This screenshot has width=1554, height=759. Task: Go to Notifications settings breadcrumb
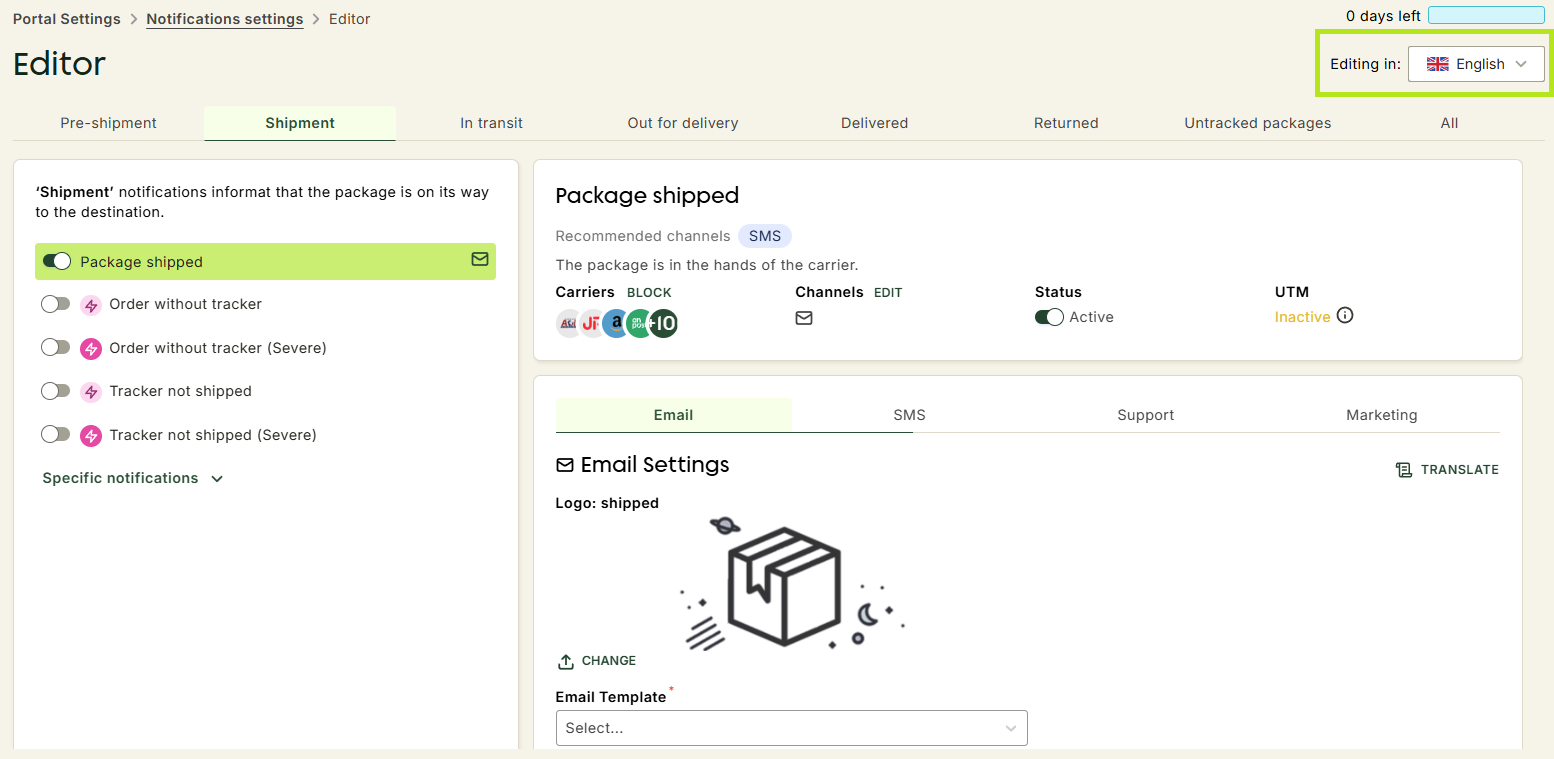[x=225, y=19]
